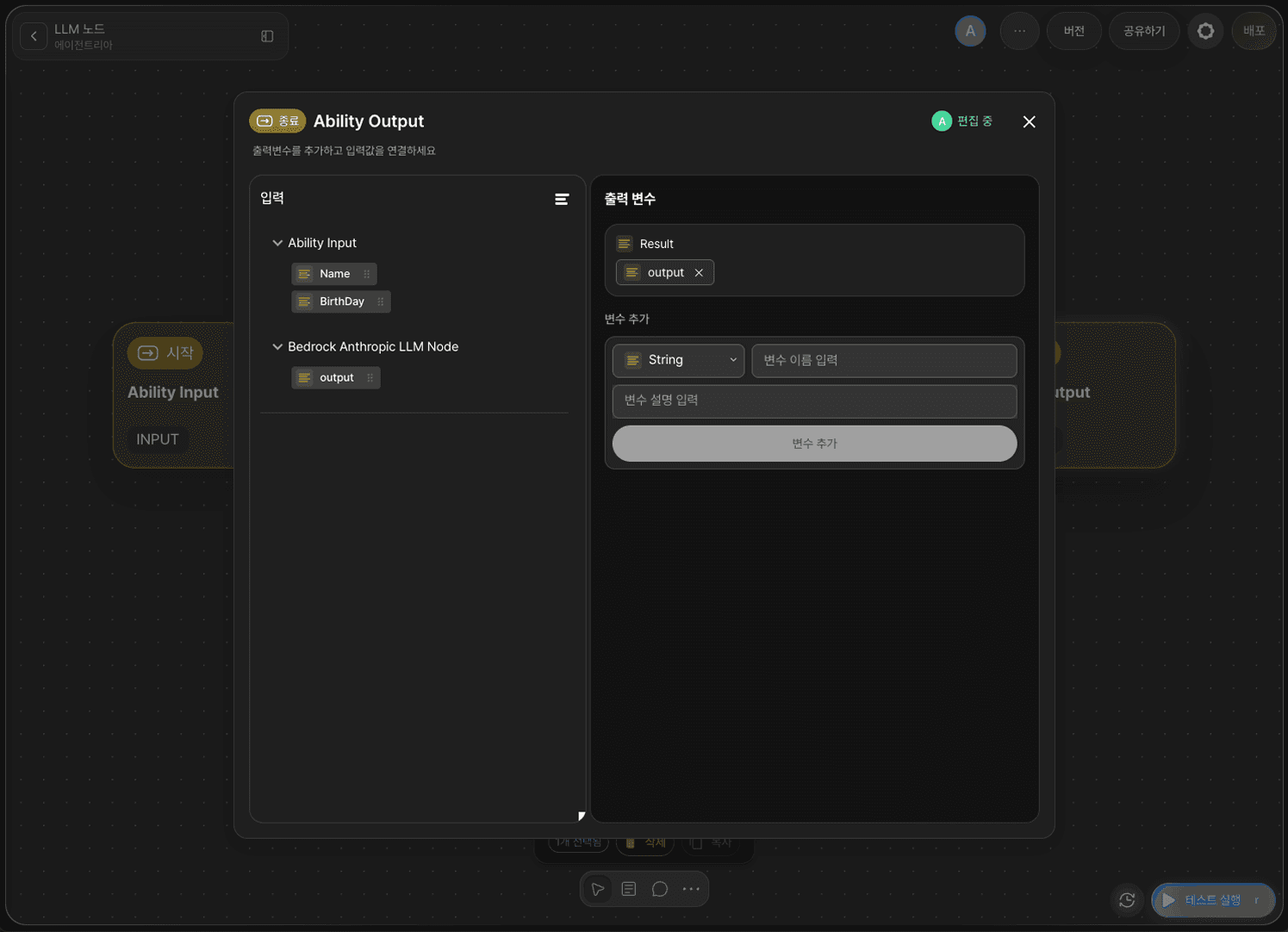Select the pointer tool in bottom toolbar

(598, 889)
